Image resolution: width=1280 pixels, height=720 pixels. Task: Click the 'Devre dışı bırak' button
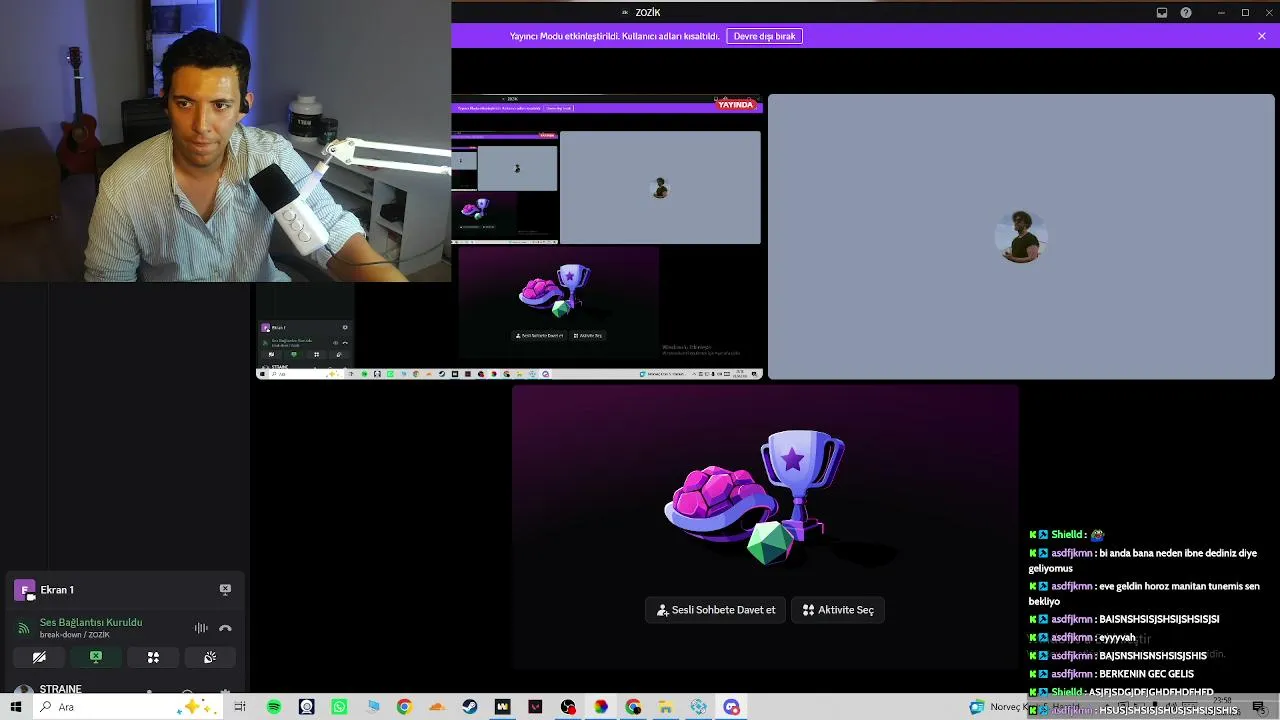[764, 36]
